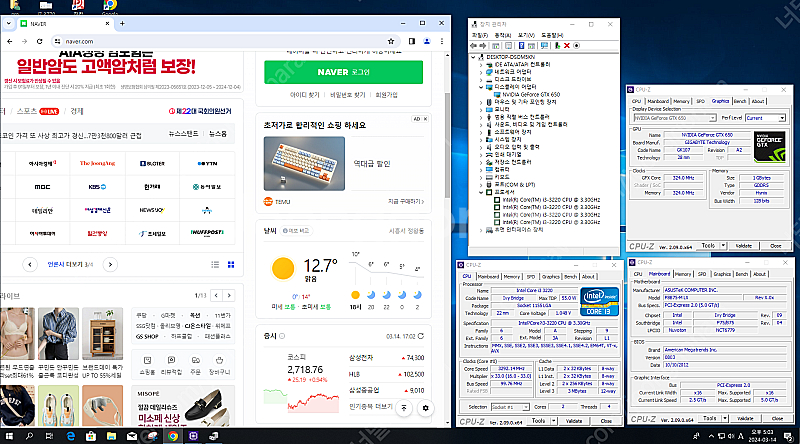Collapse DESKTOP root node in Device Manager
Viewport: 800px width, 444px height.
(x=473, y=57)
